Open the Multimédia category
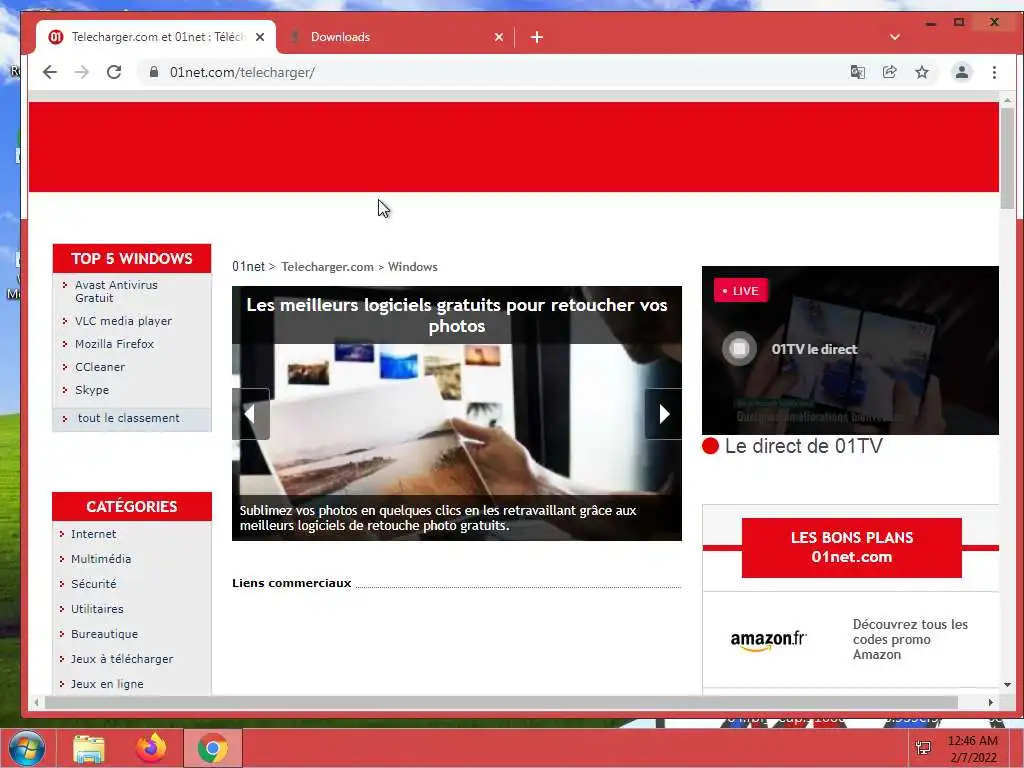This screenshot has height=768, width=1024. tap(101, 559)
